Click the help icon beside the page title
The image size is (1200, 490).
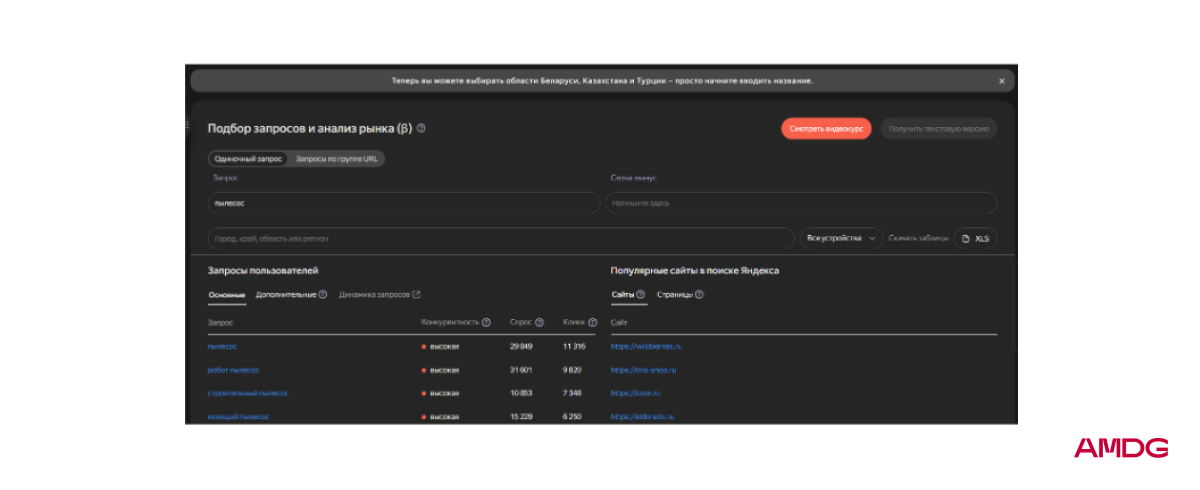pyautogui.click(x=421, y=129)
